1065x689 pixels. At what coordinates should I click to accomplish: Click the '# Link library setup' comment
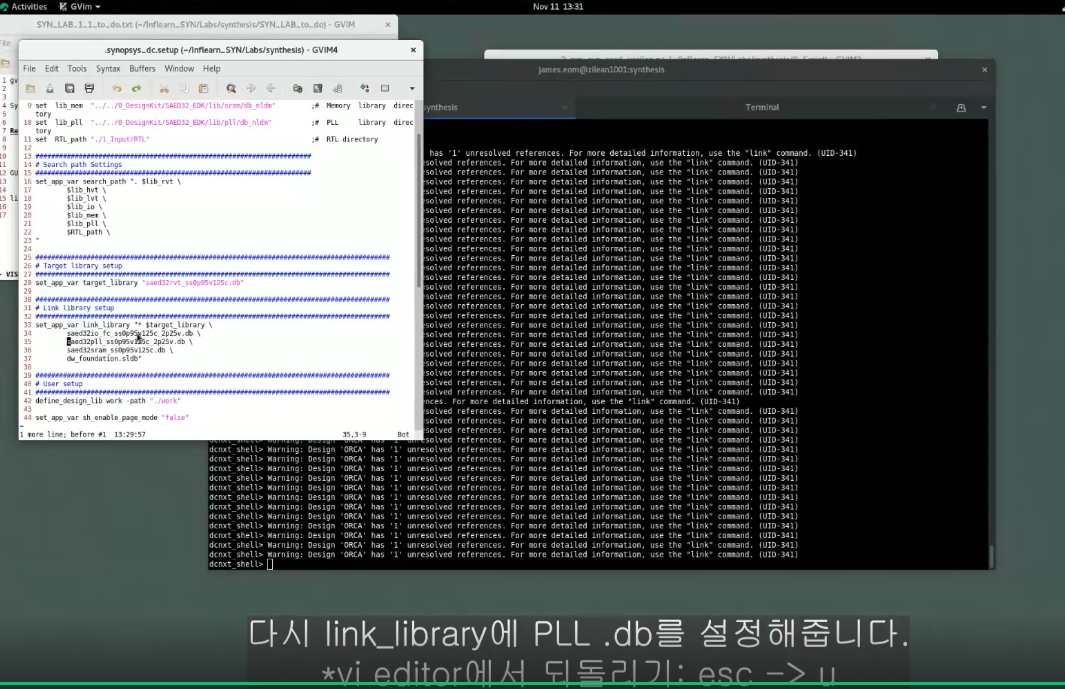pos(75,308)
